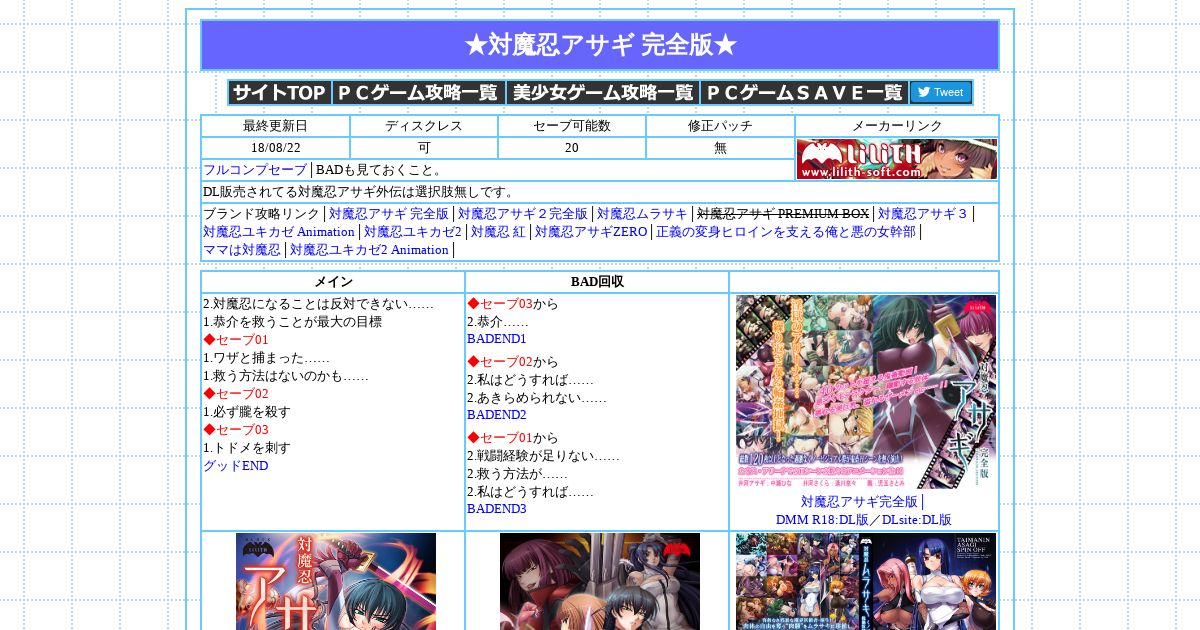Screen dimensions: 1200x630
Task: Open the Lilith-soft maker banner link
Action: tap(897, 159)
